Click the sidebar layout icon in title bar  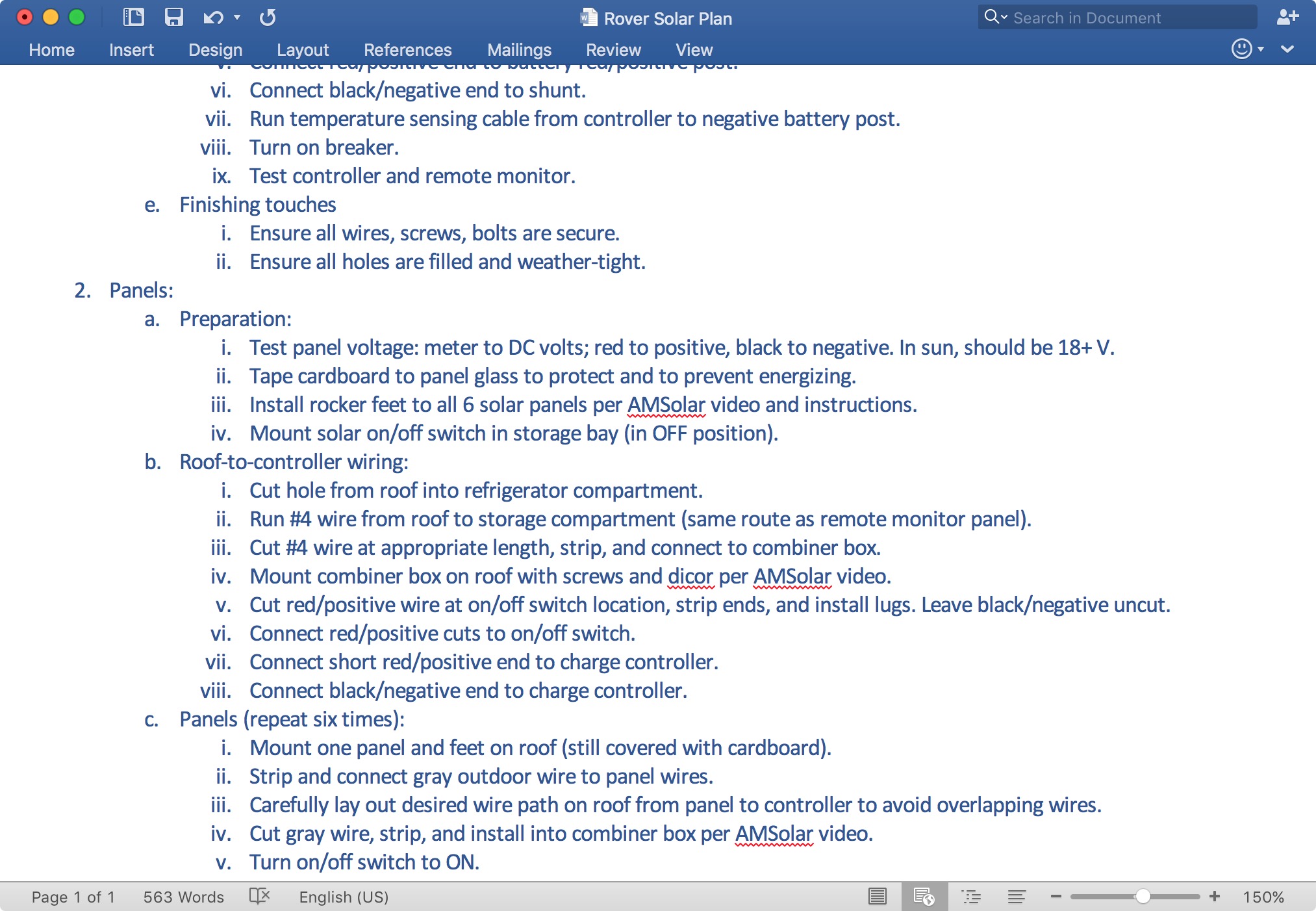pos(134,17)
